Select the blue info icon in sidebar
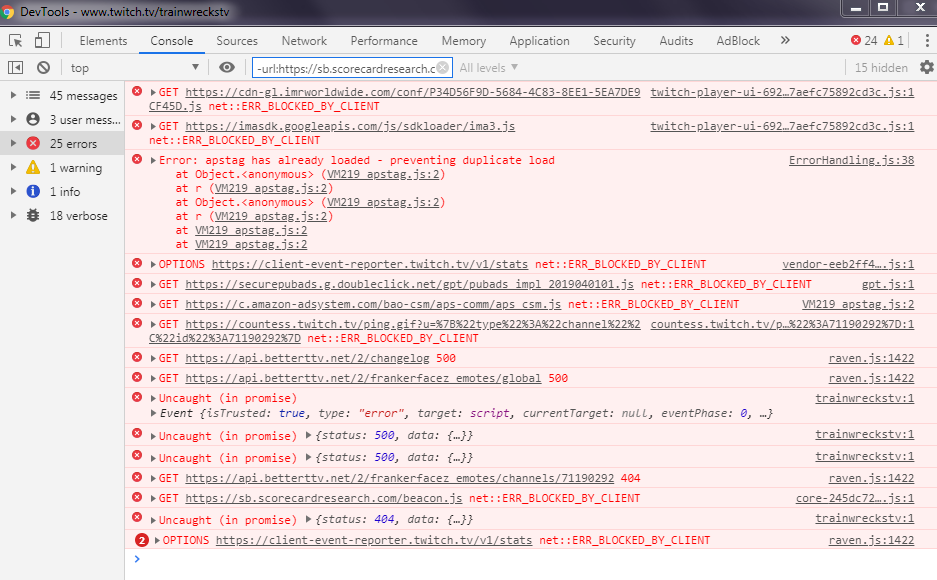 point(33,191)
